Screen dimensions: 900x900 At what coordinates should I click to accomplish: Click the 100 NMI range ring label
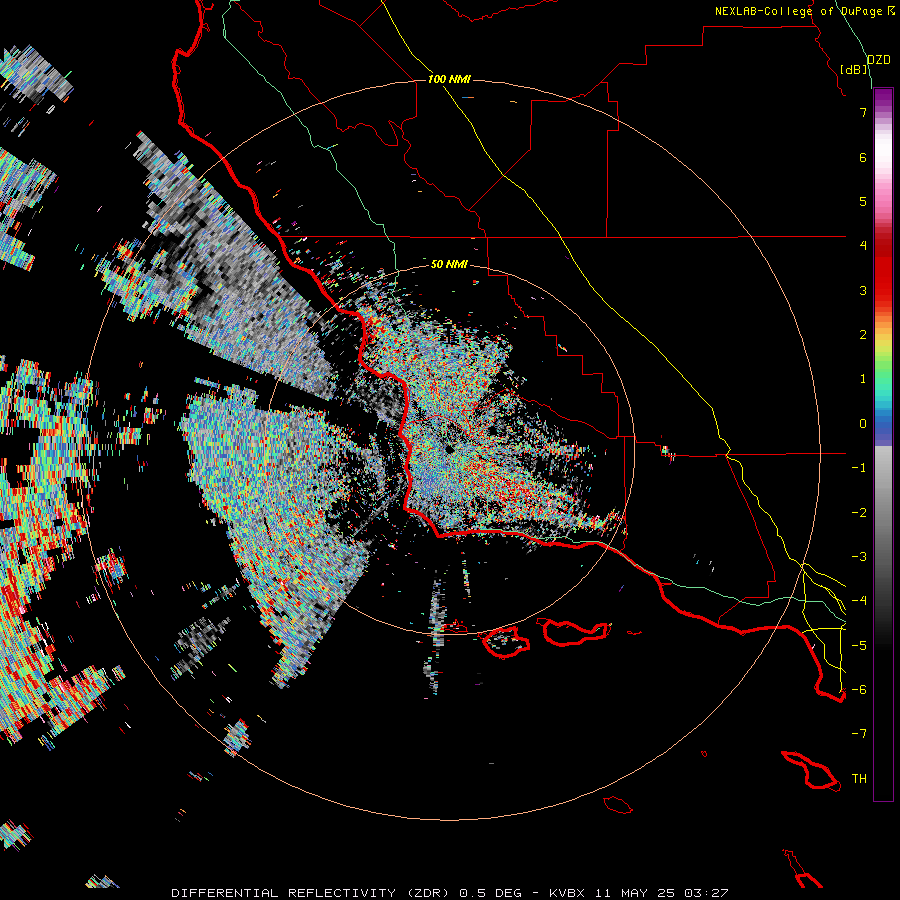click(449, 79)
